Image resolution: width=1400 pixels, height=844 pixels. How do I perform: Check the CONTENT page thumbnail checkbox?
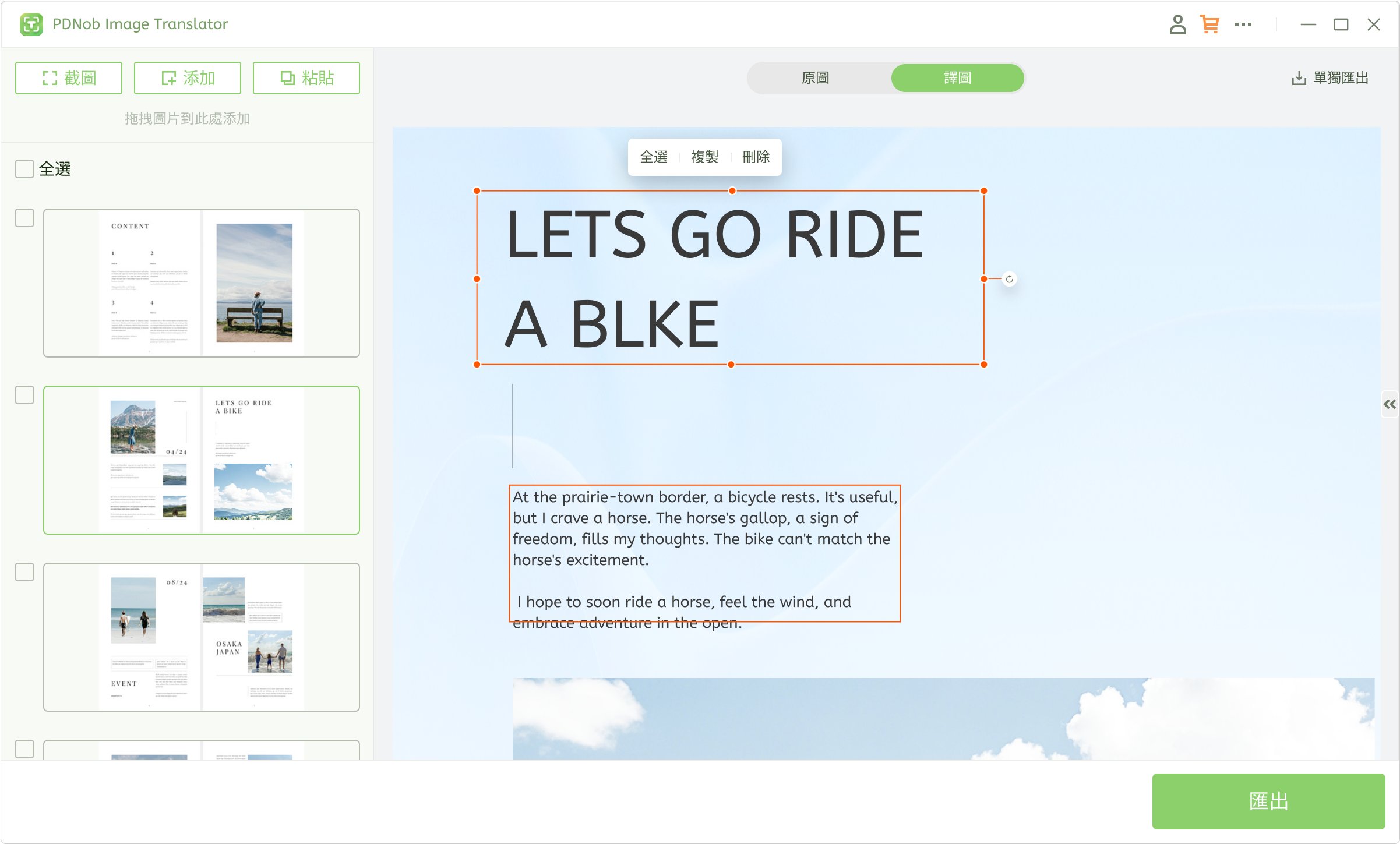(24, 218)
